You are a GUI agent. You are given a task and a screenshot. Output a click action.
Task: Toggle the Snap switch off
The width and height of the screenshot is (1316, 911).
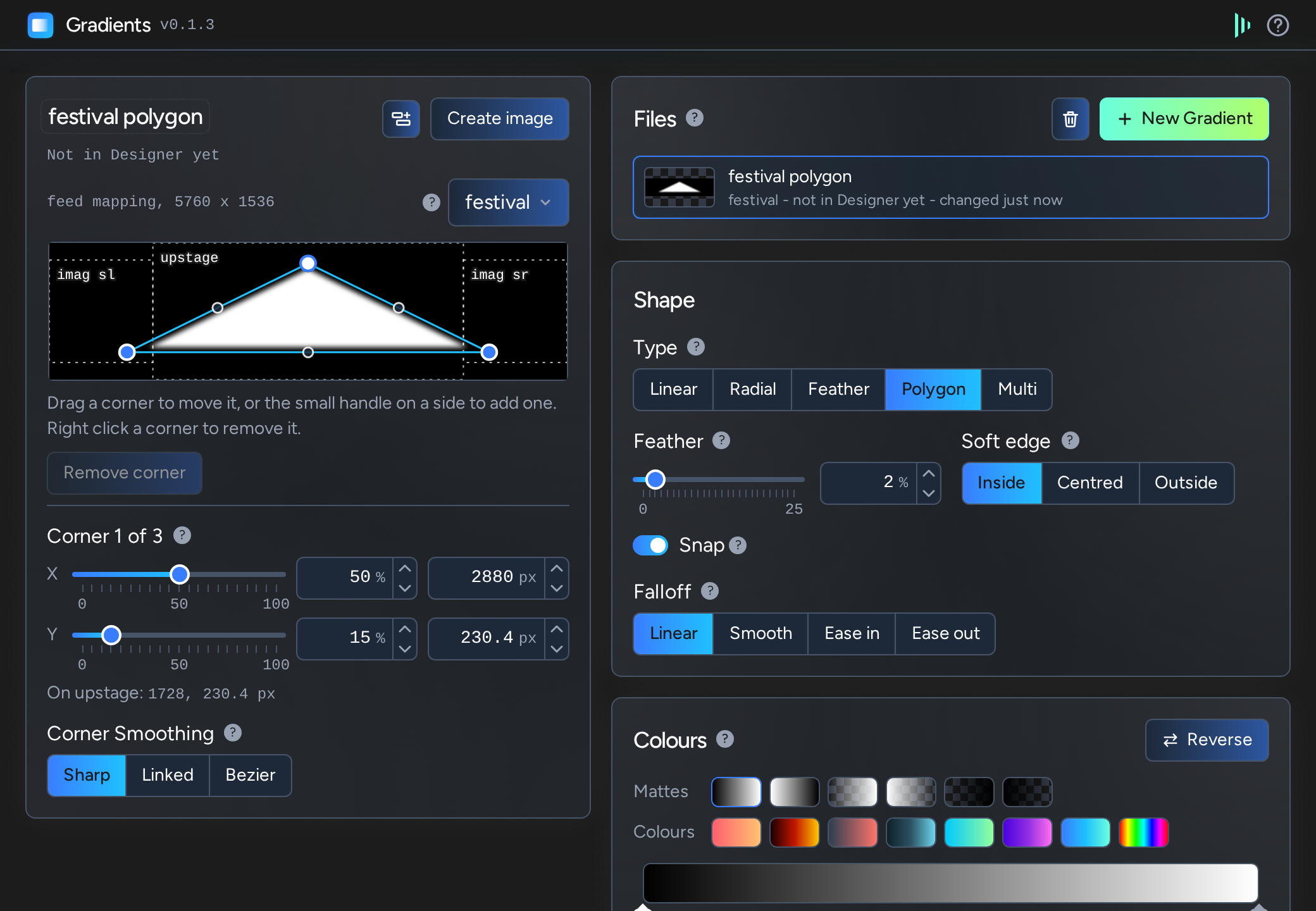click(650, 545)
